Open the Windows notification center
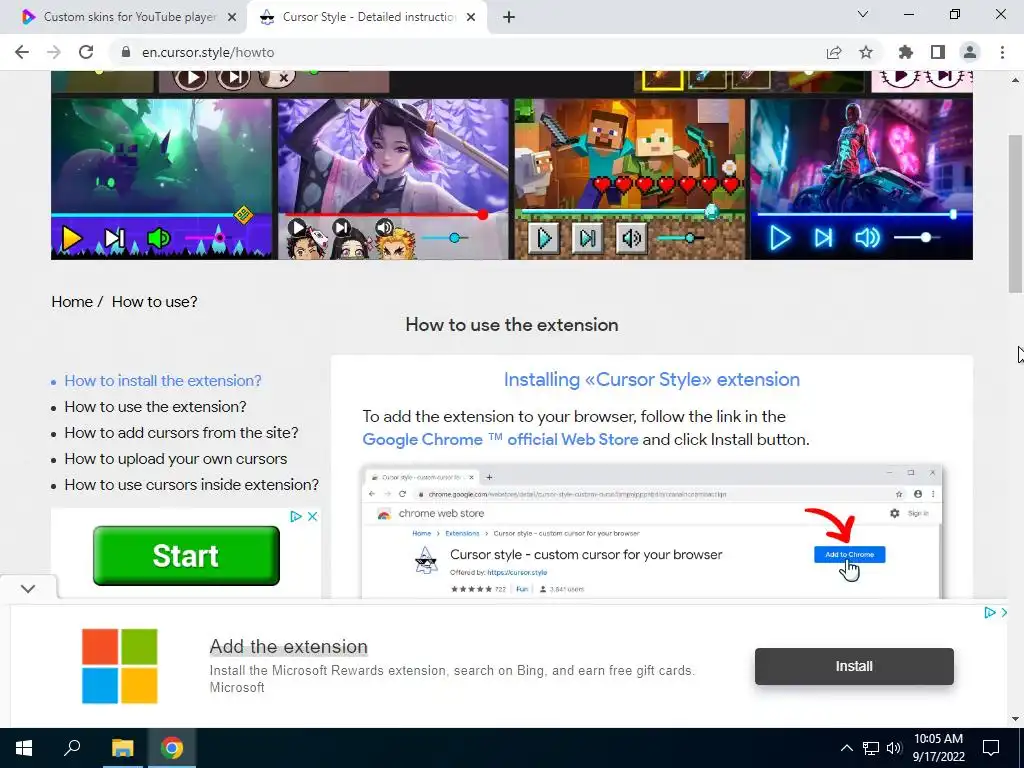The width and height of the screenshot is (1024, 768). coord(991,748)
